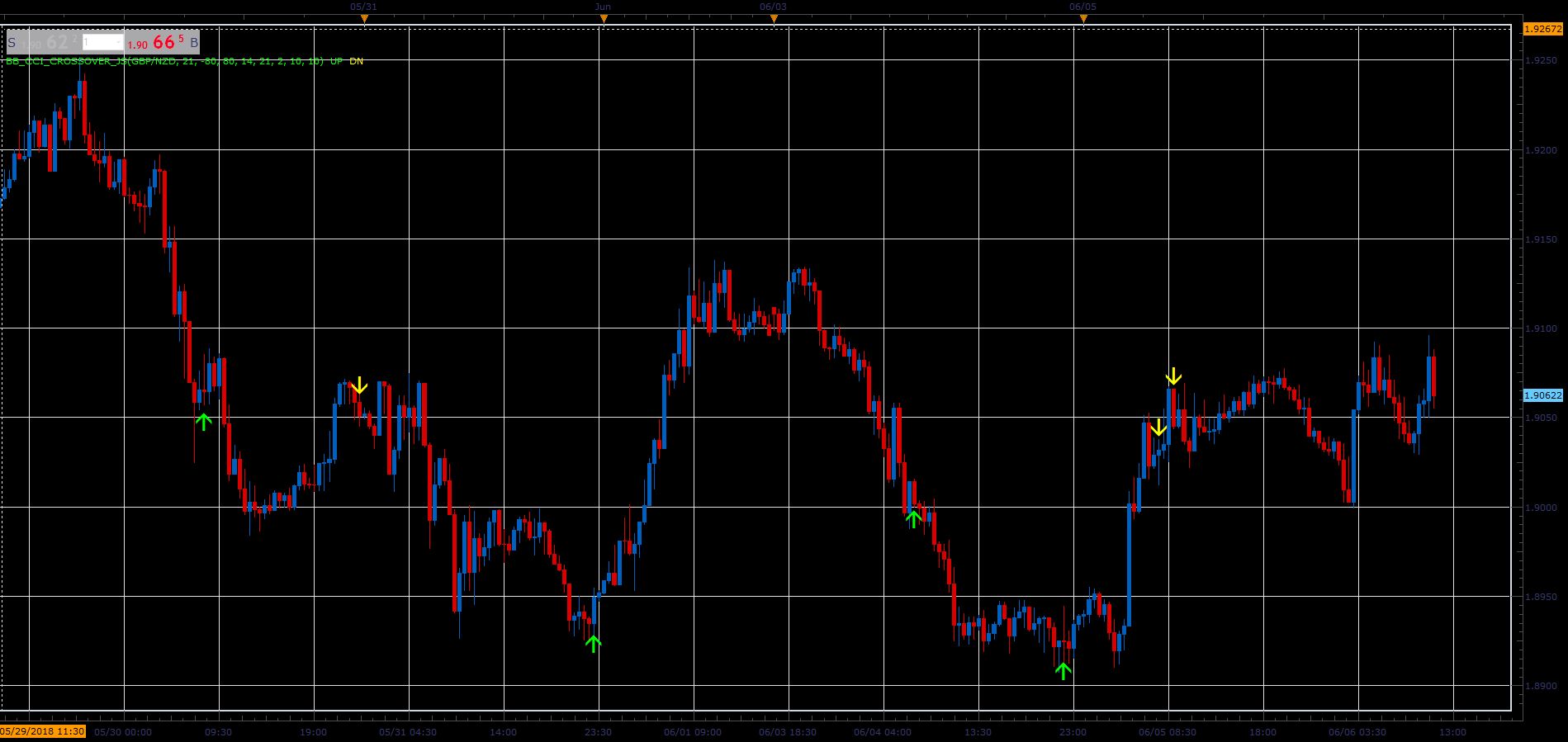
Task: Click the 1.9050 price axis label
Action: coord(1541,418)
